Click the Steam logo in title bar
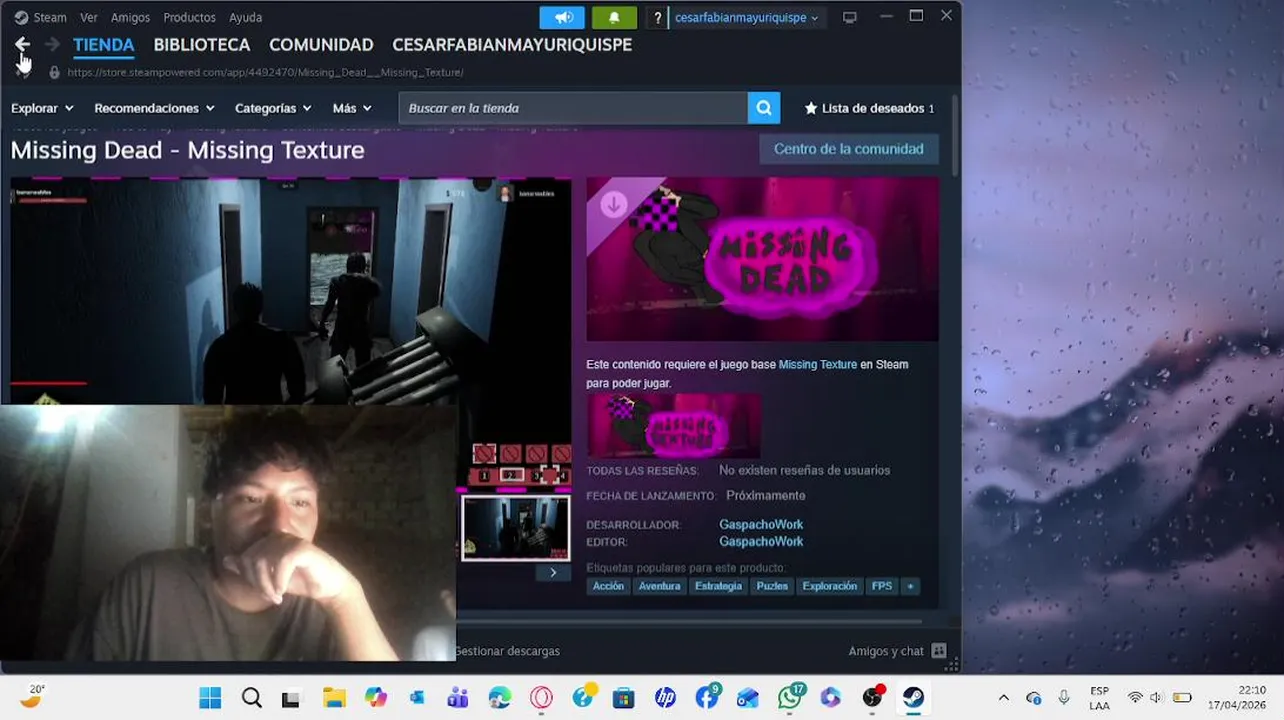This screenshot has width=1284, height=720. coord(21,17)
